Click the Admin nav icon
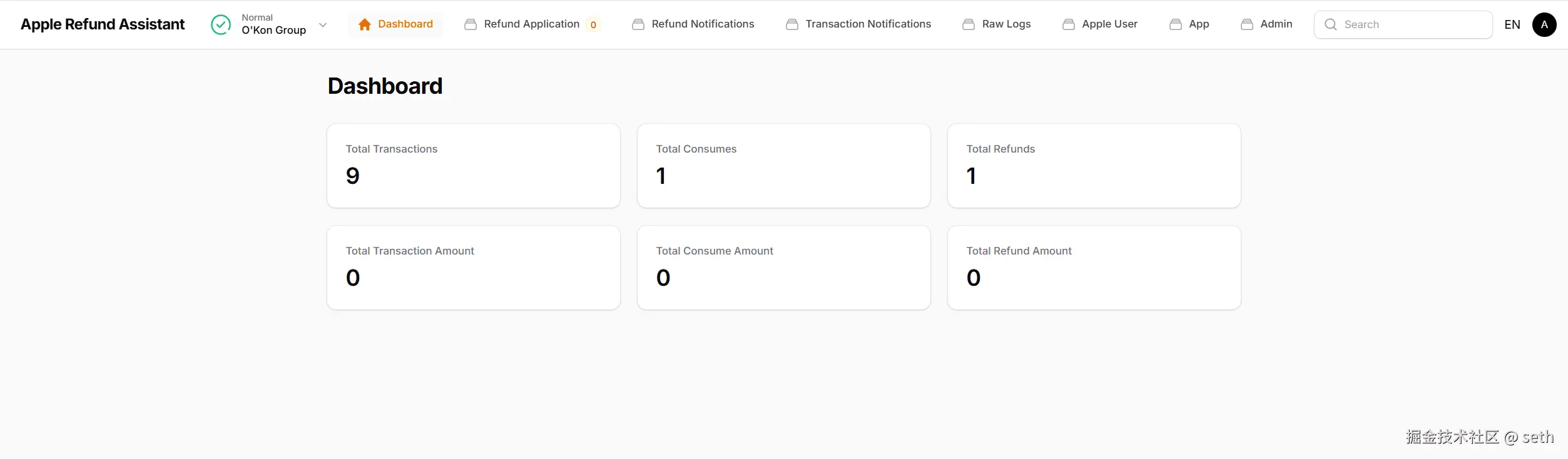 (1247, 24)
